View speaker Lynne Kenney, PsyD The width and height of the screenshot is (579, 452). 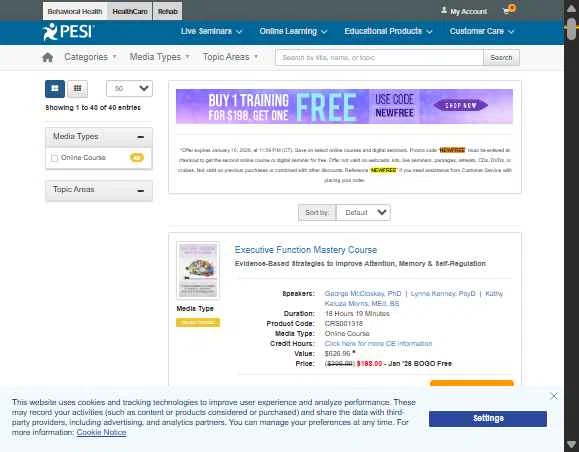[x=443, y=294]
